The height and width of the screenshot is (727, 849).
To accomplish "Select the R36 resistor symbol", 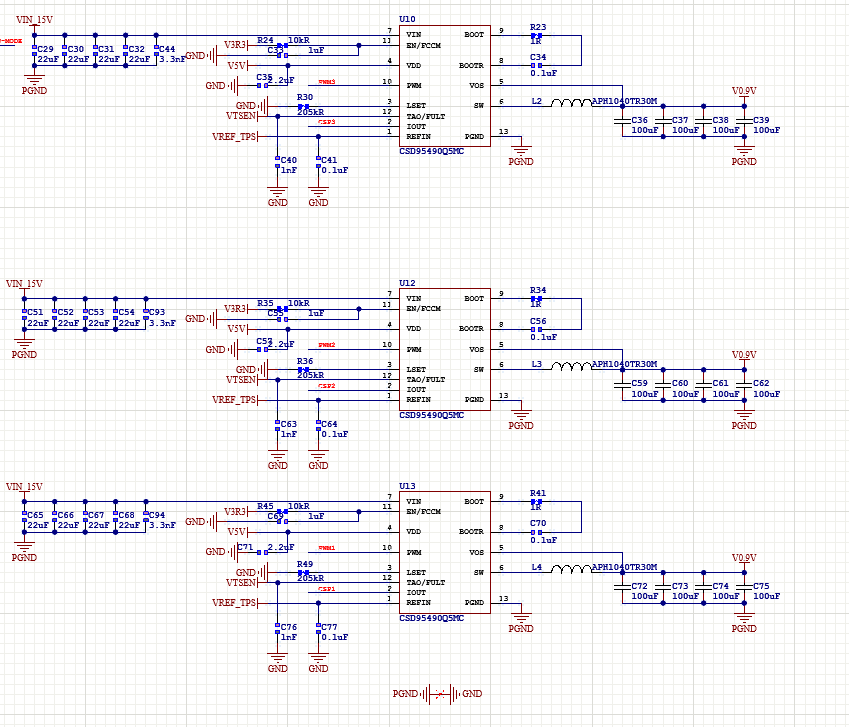I will pyautogui.click(x=303, y=370).
